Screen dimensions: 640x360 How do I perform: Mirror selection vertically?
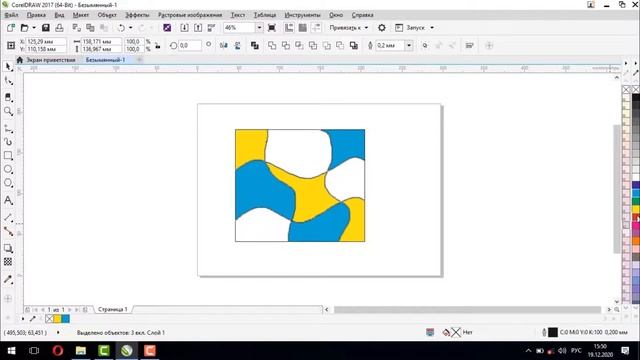click(x=238, y=46)
